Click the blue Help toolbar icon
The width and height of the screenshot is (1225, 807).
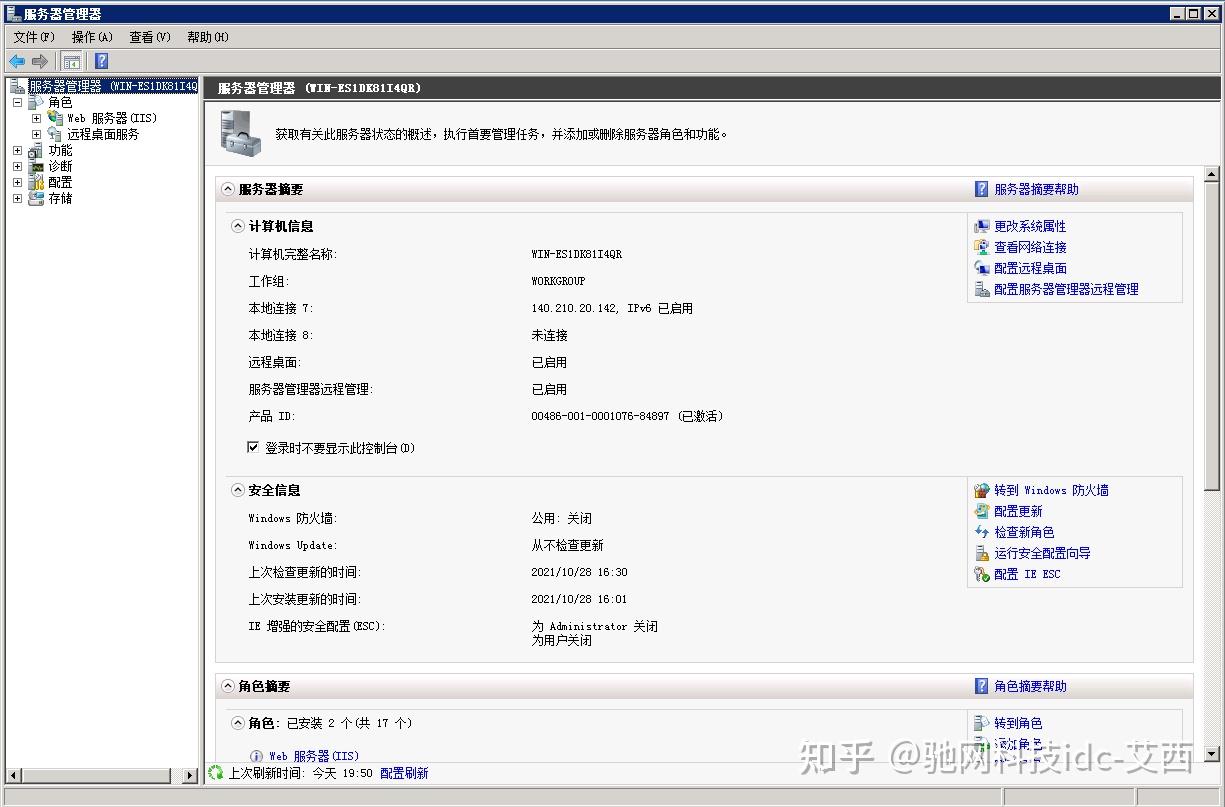pos(101,61)
